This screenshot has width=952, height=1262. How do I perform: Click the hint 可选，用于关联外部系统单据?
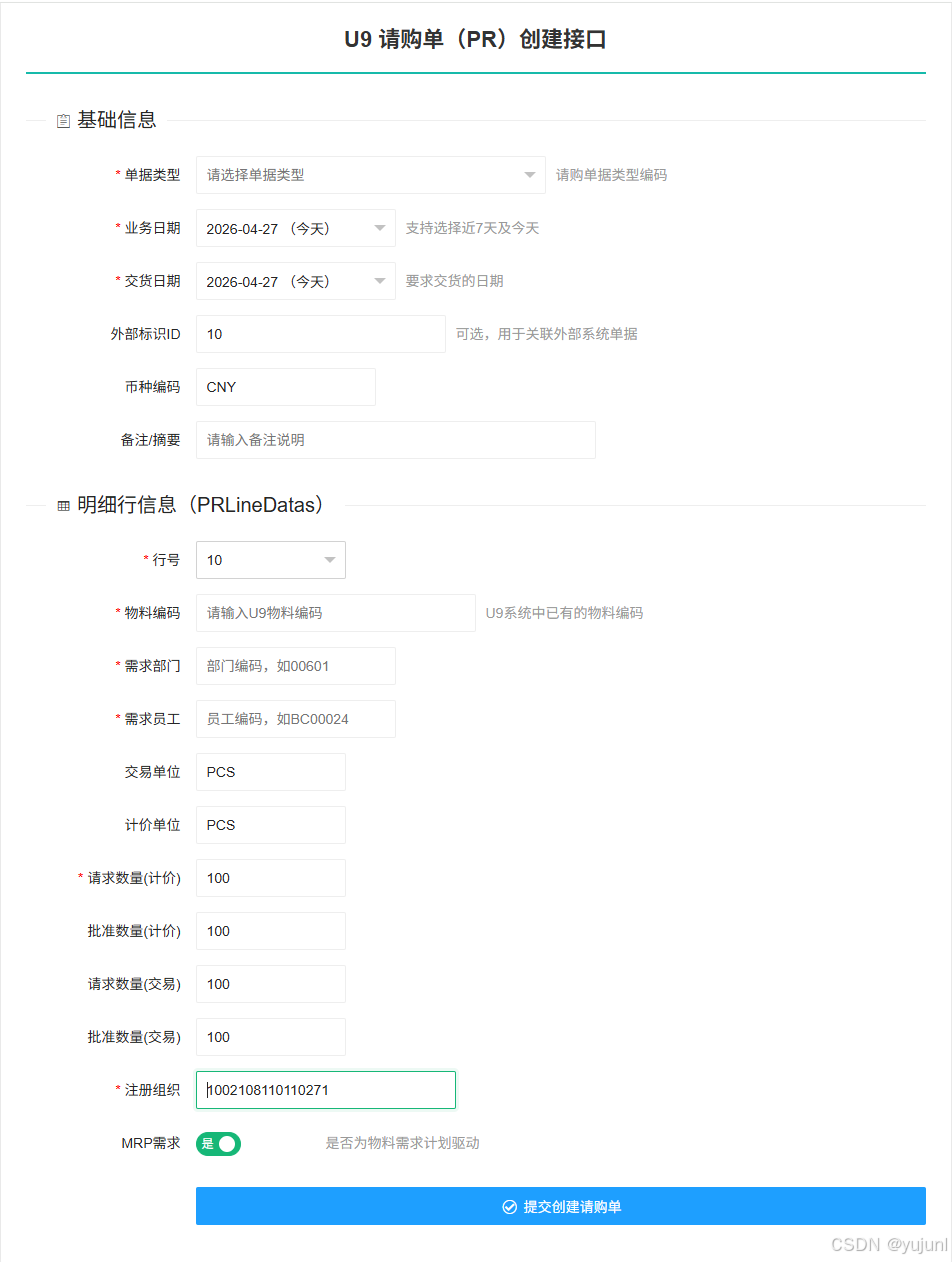coord(547,334)
